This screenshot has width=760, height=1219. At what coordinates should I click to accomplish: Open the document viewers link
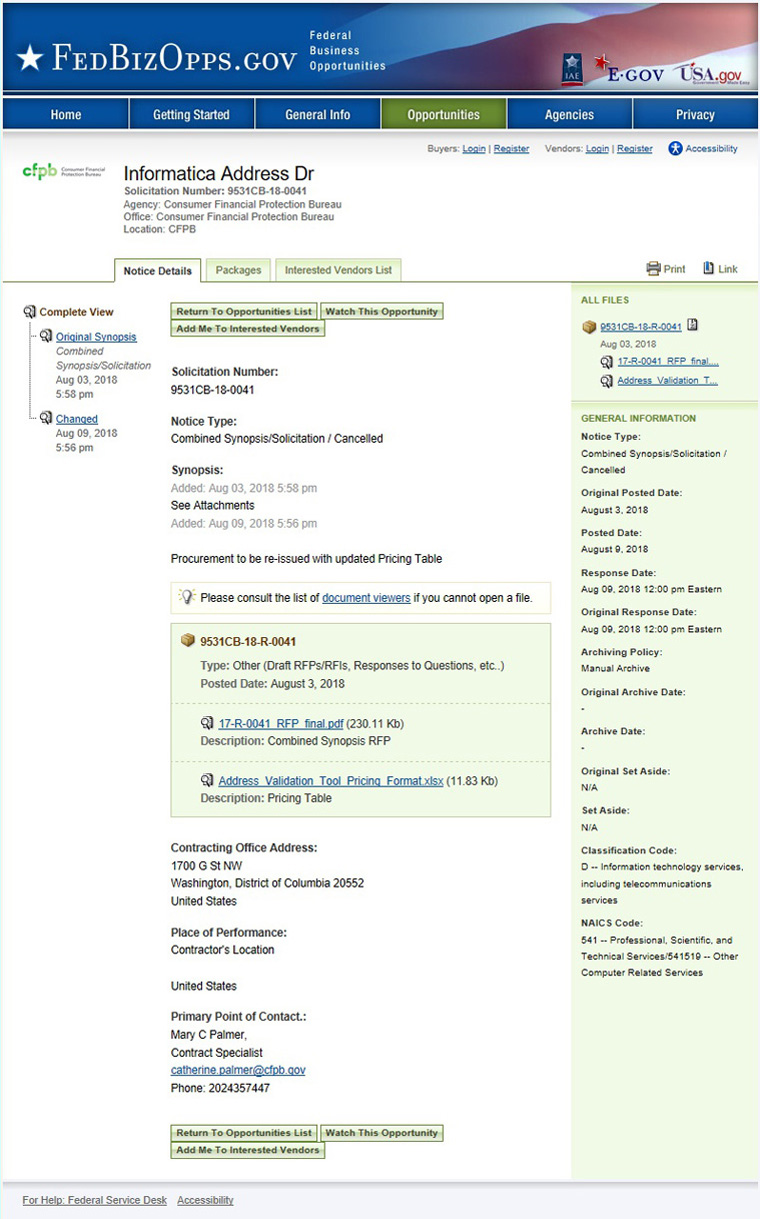point(366,598)
